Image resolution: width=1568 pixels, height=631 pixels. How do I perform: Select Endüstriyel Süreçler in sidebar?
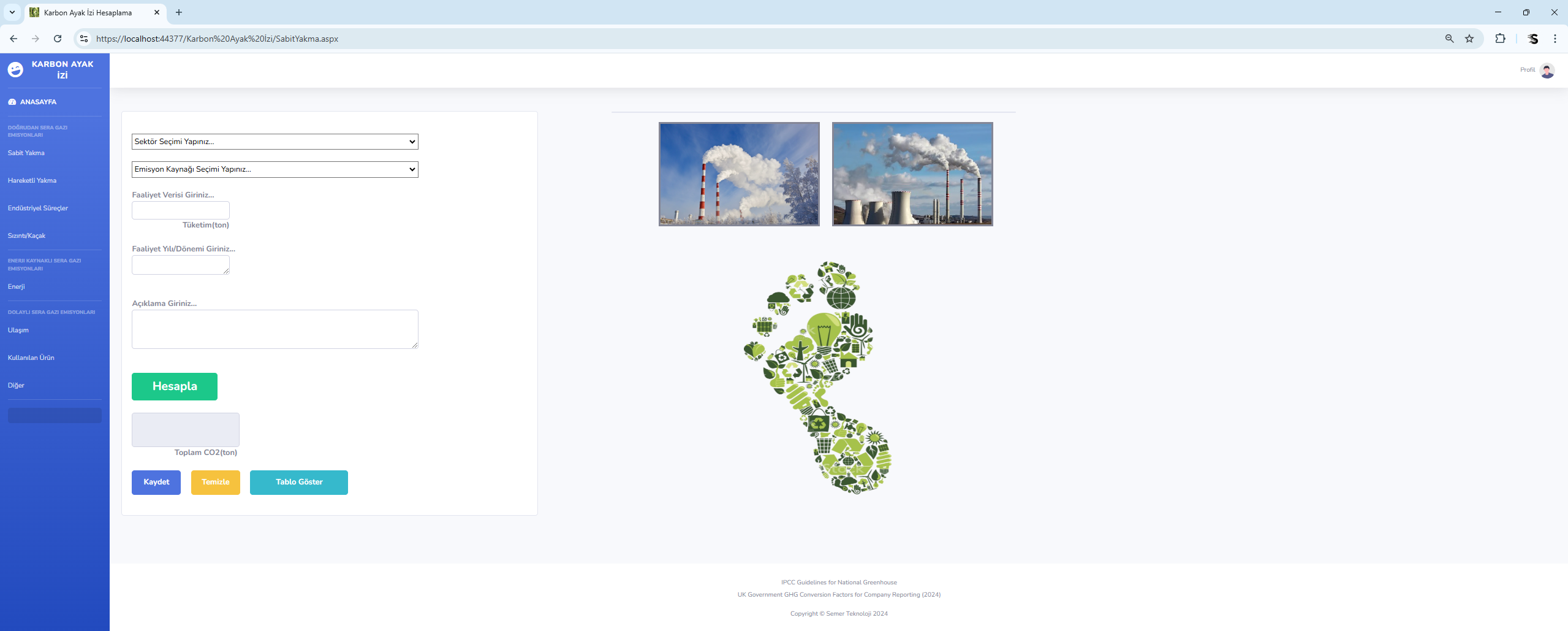tap(38, 208)
